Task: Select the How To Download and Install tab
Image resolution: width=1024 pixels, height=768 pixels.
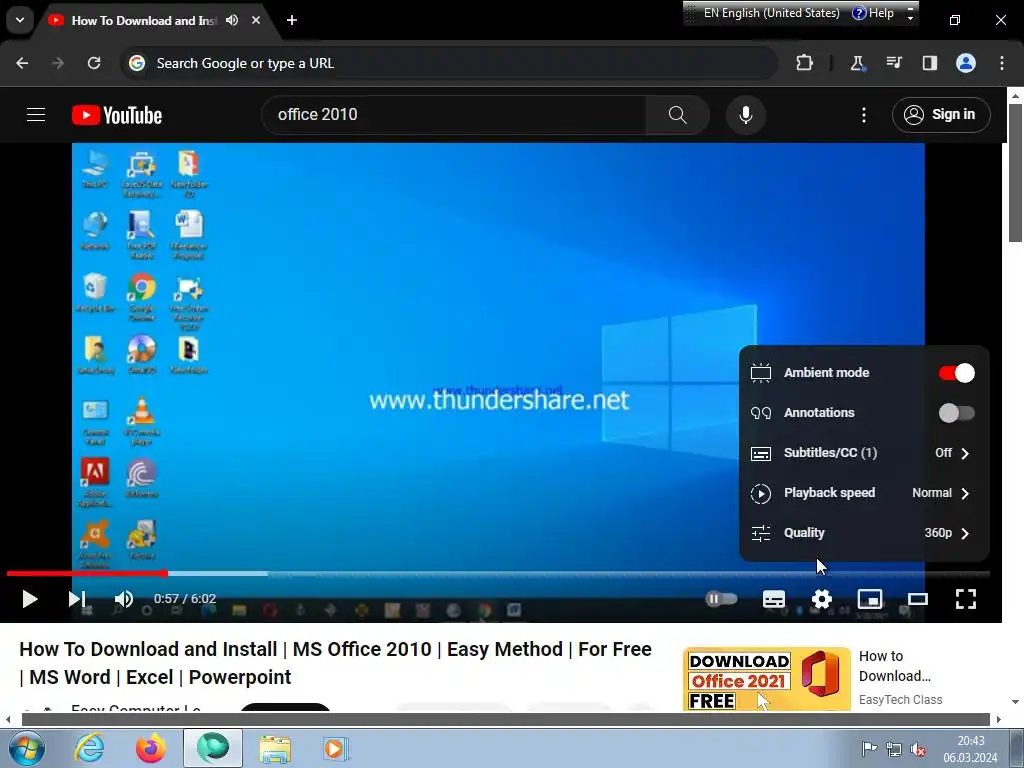Action: [x=144, y=21]
